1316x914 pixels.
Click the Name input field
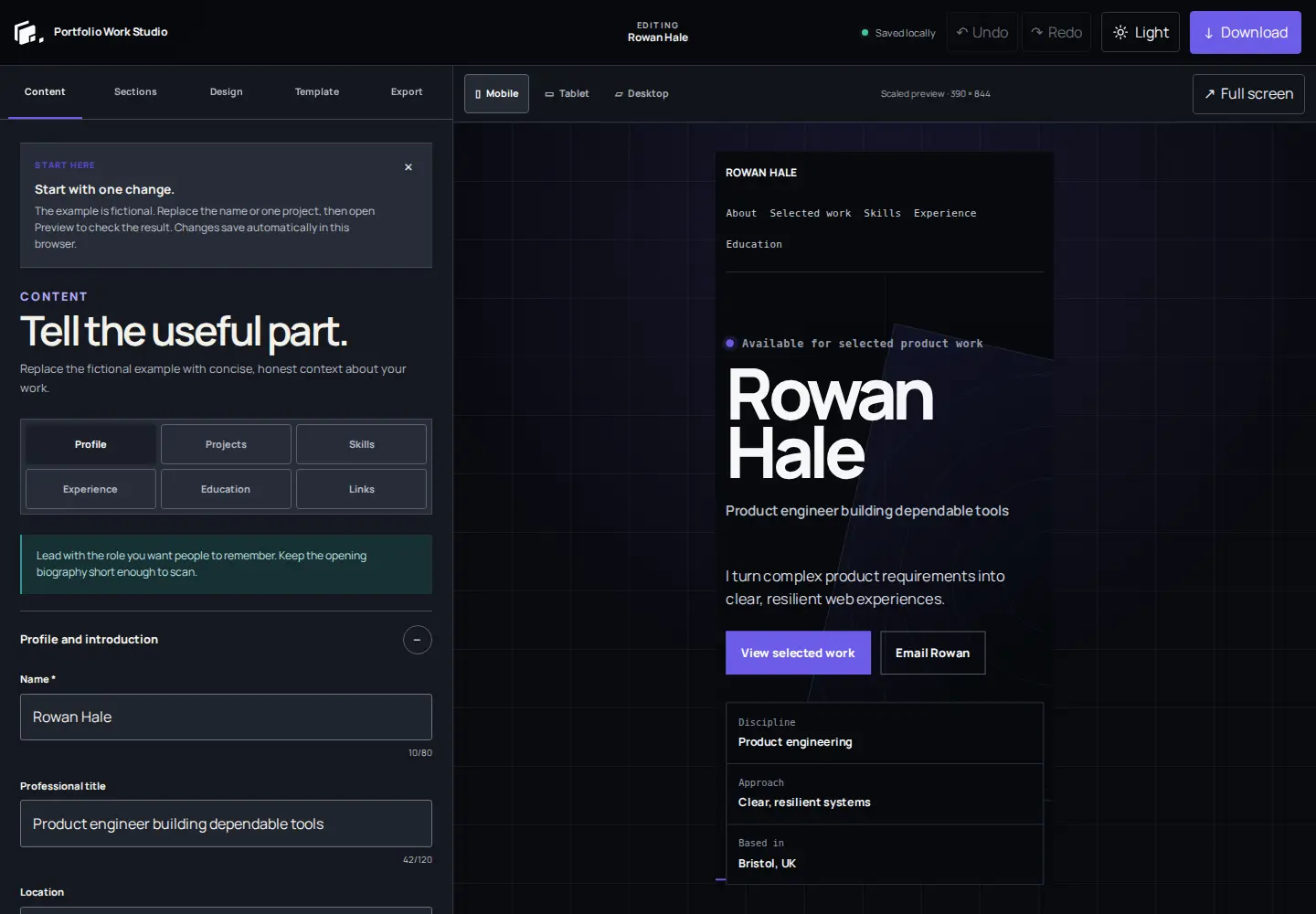pos(226,717)
